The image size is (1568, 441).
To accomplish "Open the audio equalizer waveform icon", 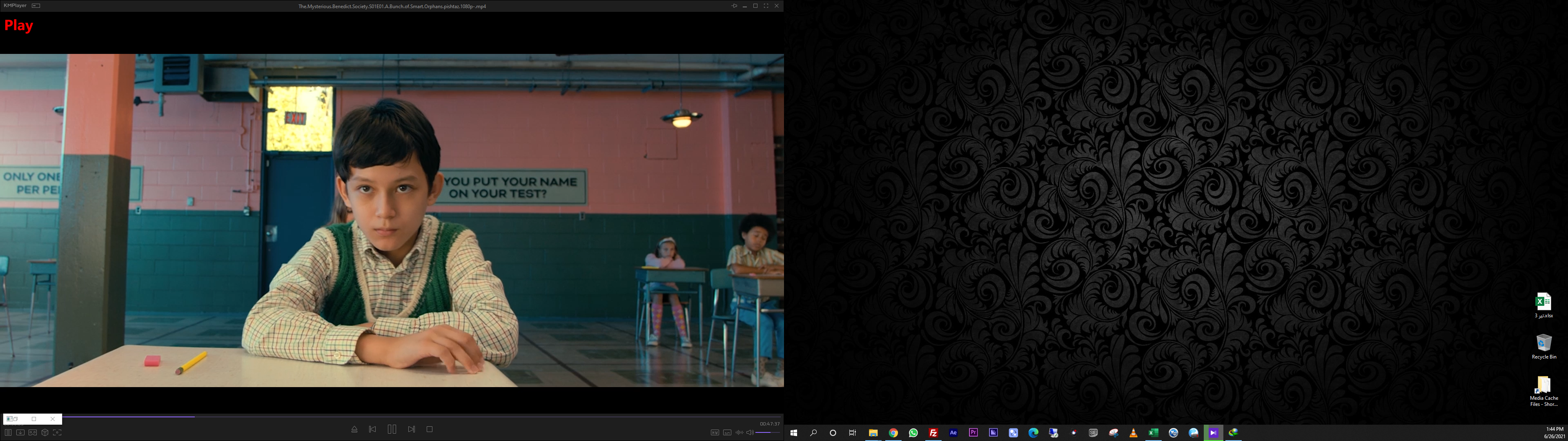I will tap(739, 432).
